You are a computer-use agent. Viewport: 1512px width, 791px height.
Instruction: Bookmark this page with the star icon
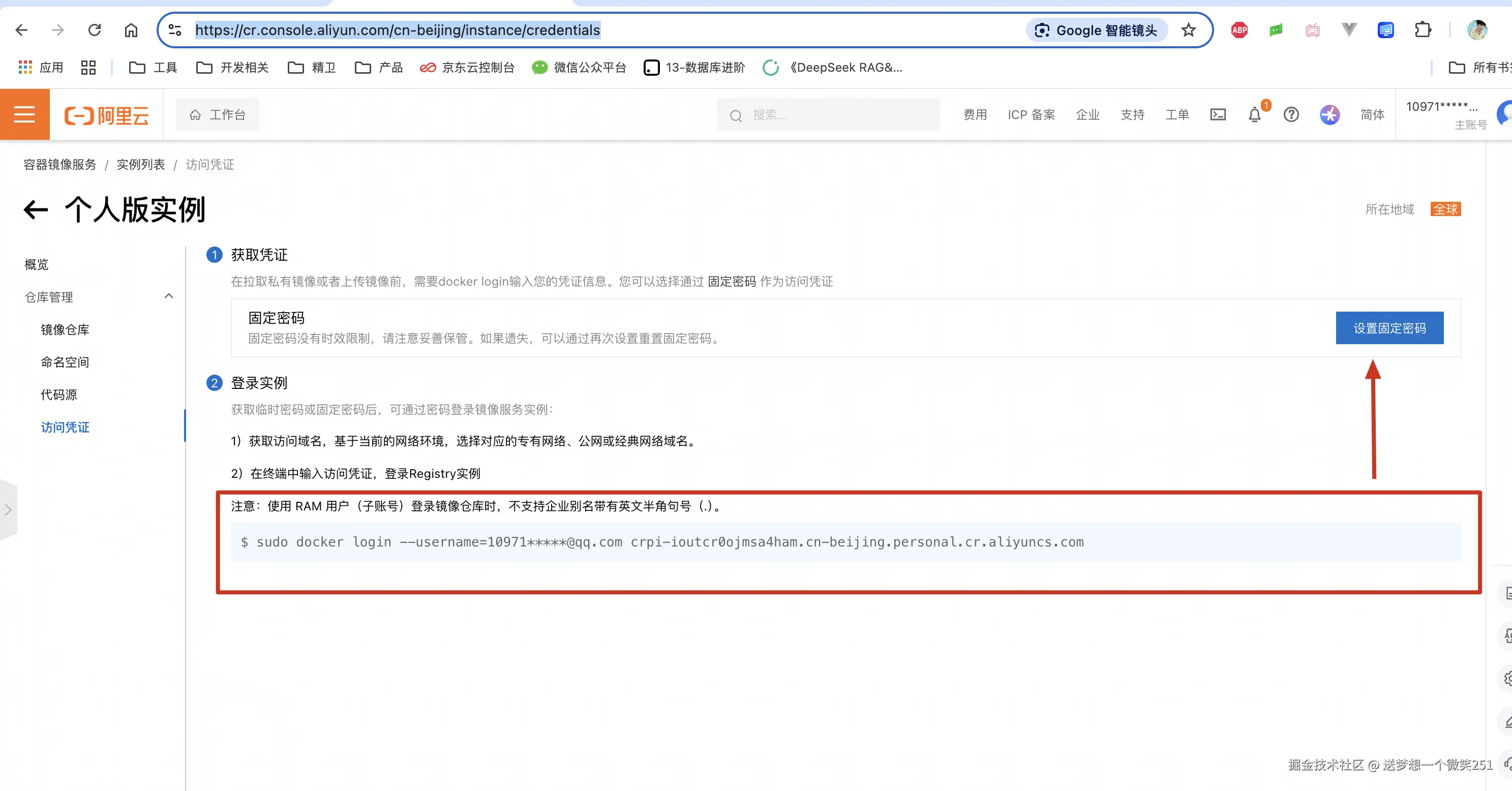(x=1189, y=30)
